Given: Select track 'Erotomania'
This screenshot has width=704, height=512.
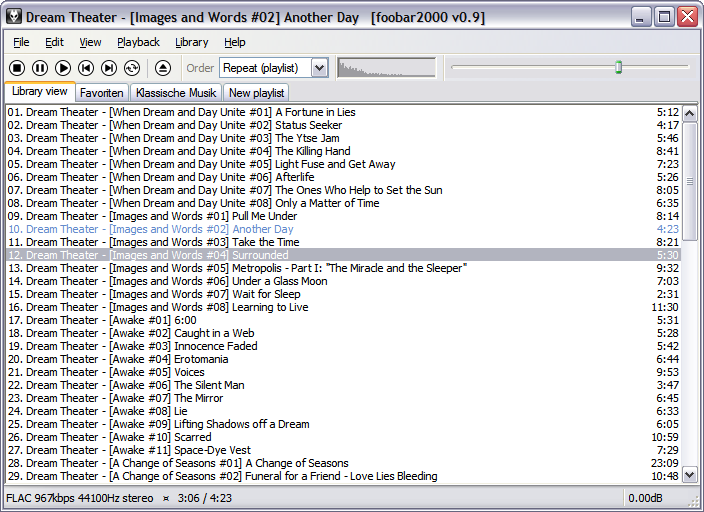Looking at the screenshot, I should click(343, 359).
